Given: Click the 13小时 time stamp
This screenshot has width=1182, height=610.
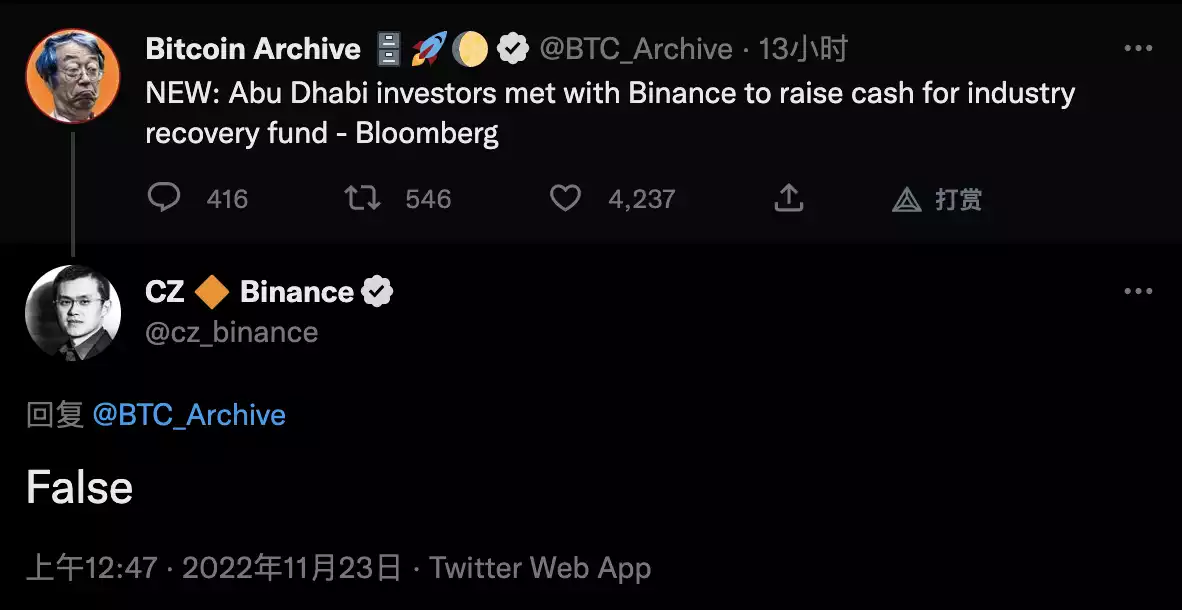Looking at the screenshot, I should coord(802,48).
